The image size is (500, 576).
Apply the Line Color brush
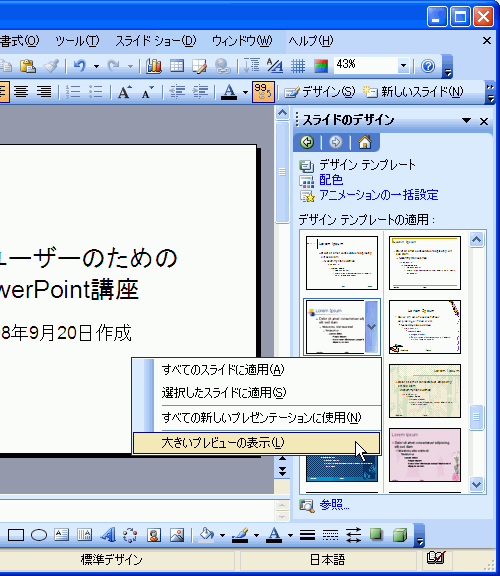[x=240, y=535]
